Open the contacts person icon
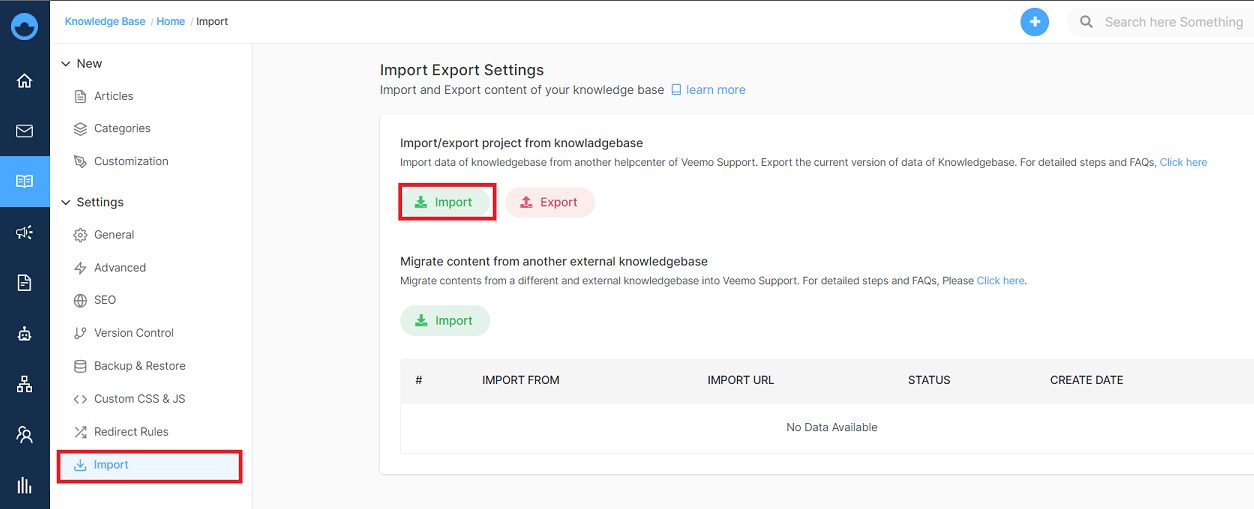Image resolution: width=1254 pixels, height=509 pixels. (x=24, y=435)
